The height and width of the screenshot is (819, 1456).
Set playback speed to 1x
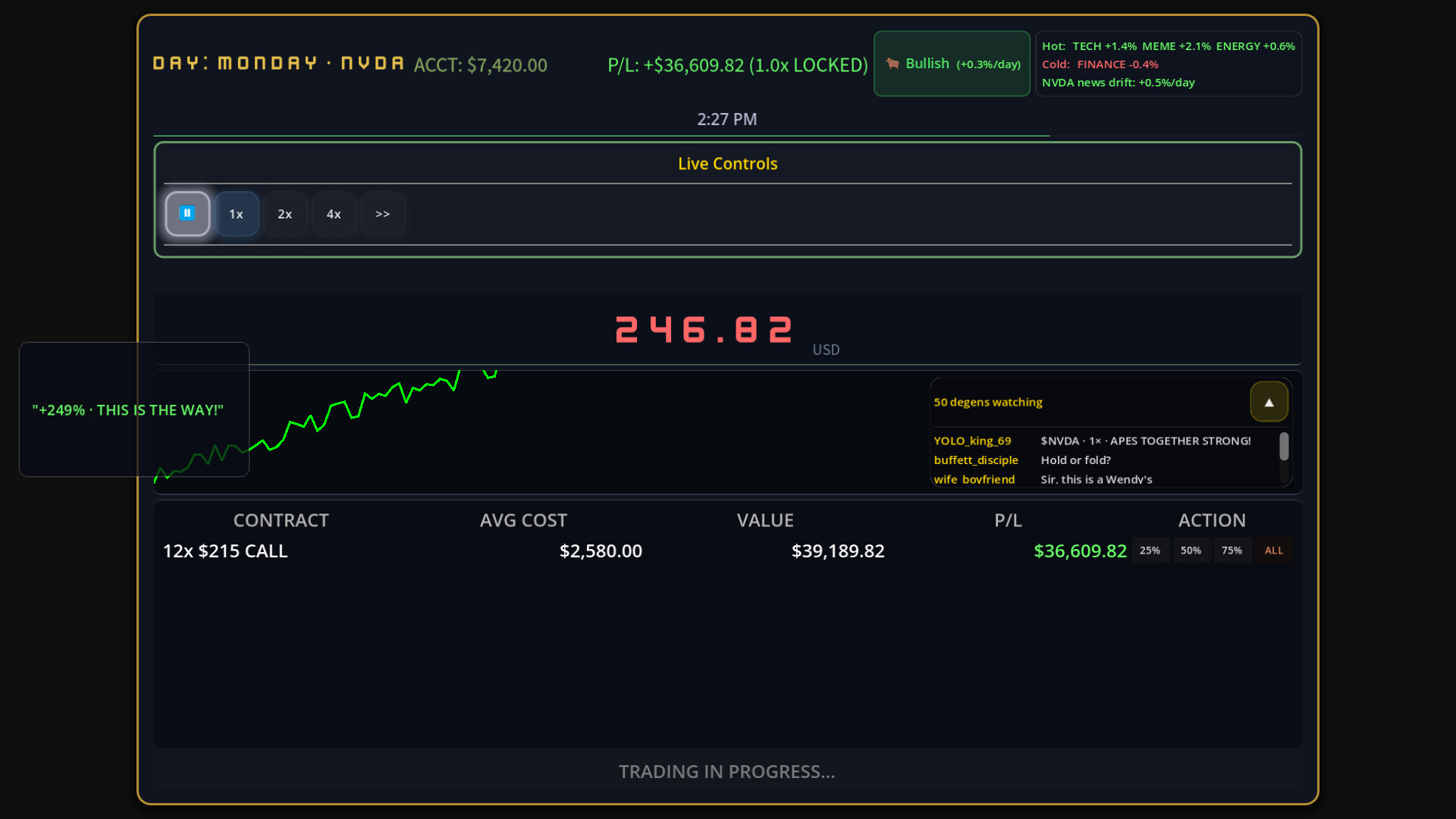[237, 214]
